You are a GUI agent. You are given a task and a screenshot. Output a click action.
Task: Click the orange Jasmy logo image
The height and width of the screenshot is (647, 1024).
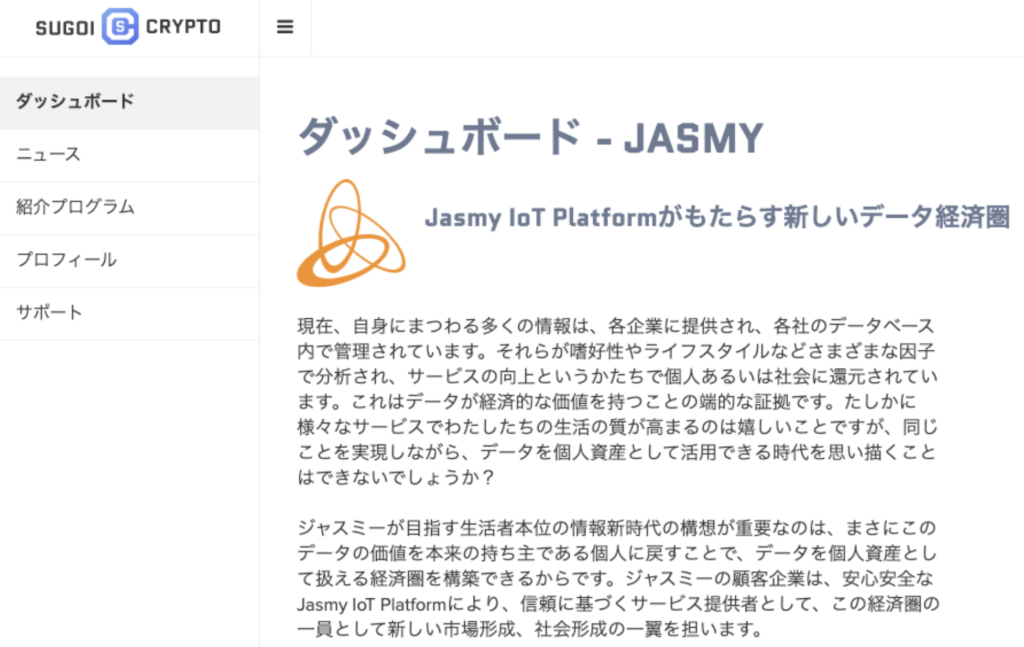351,233
